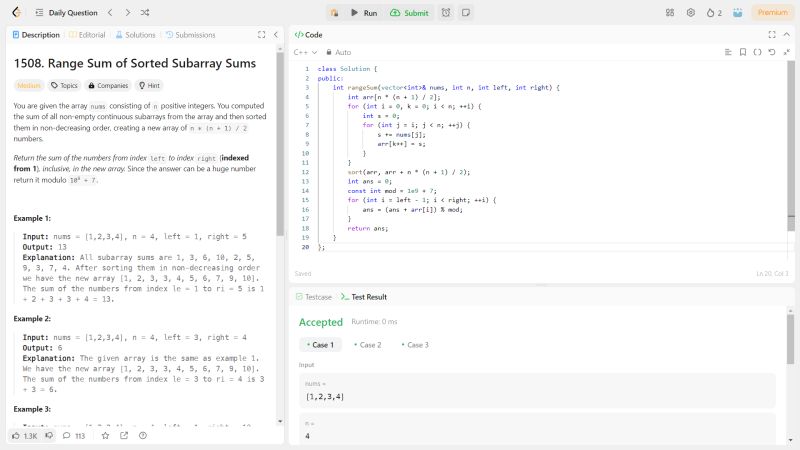Open the timer alarm clock icon
The width and height of the screenshot is (800, 450).
pos(446,13)
